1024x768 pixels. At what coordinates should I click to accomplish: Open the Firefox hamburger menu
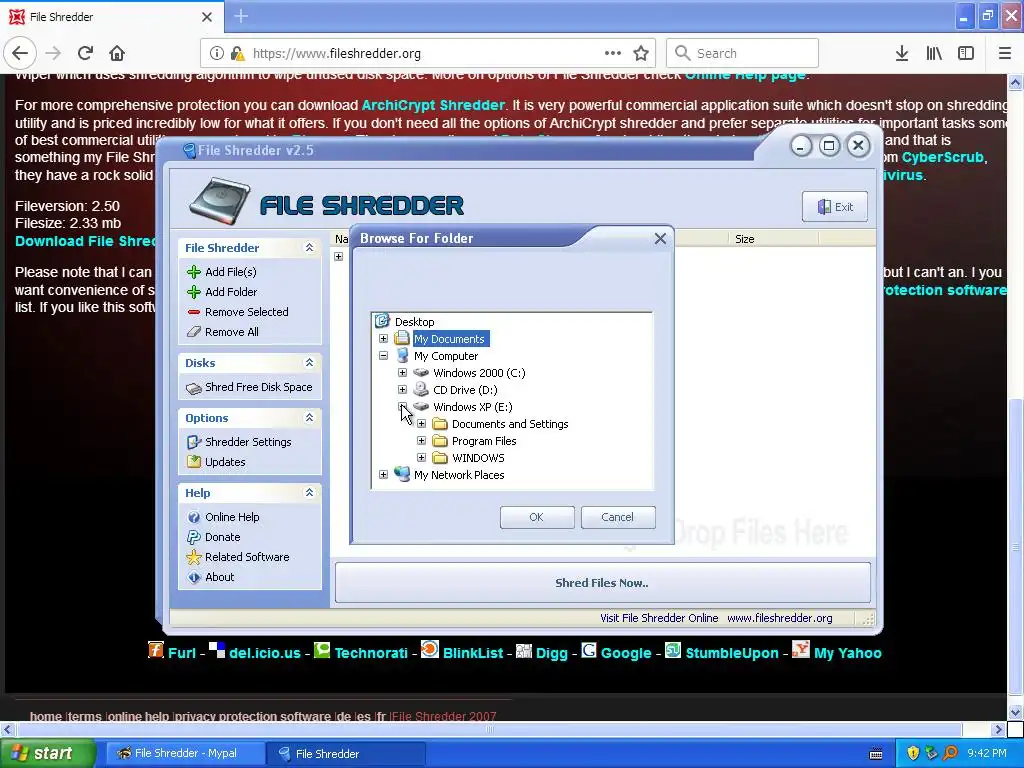(1005, 53)
